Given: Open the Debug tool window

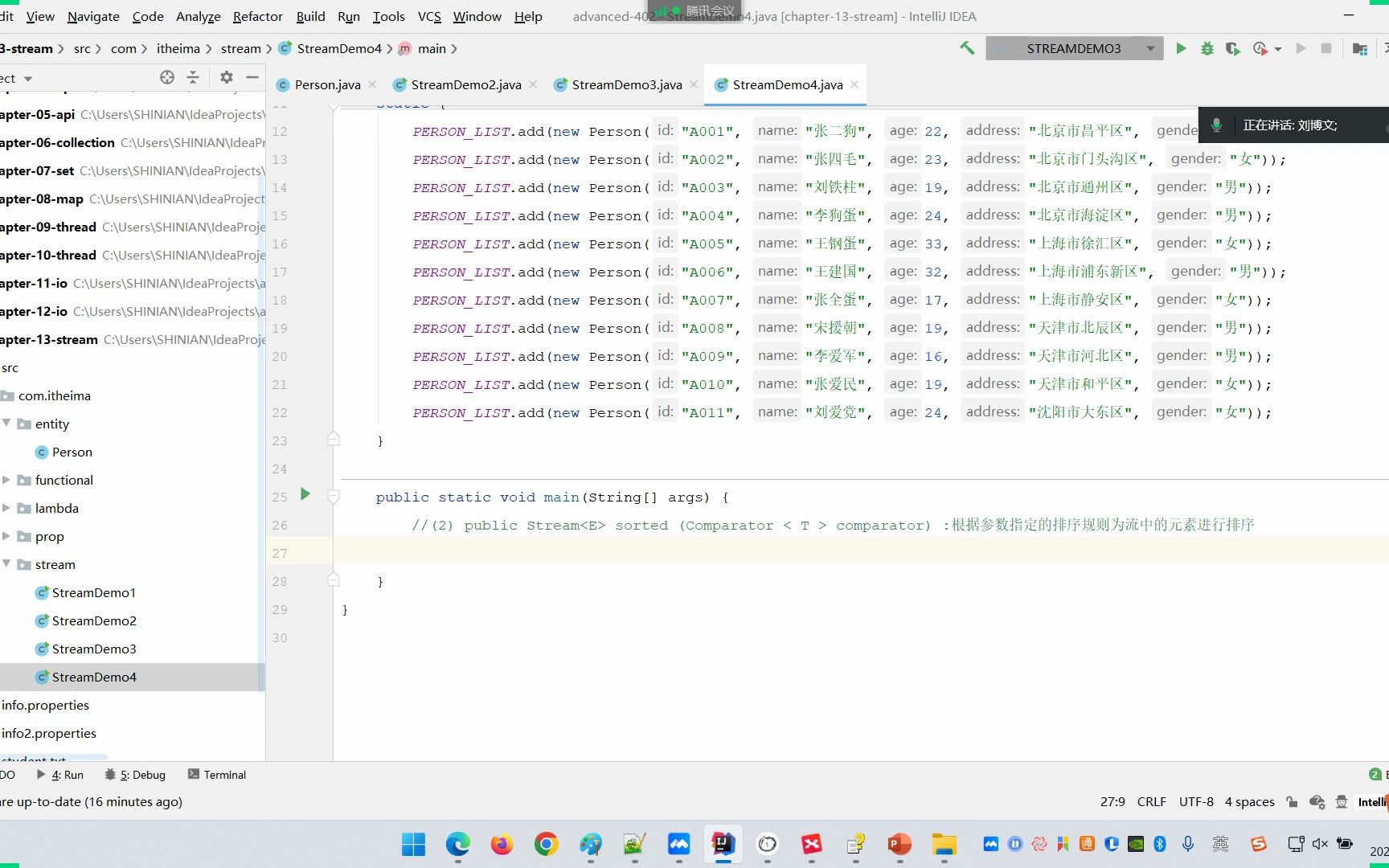Looking at the screenshot, I should pos(135,775).
